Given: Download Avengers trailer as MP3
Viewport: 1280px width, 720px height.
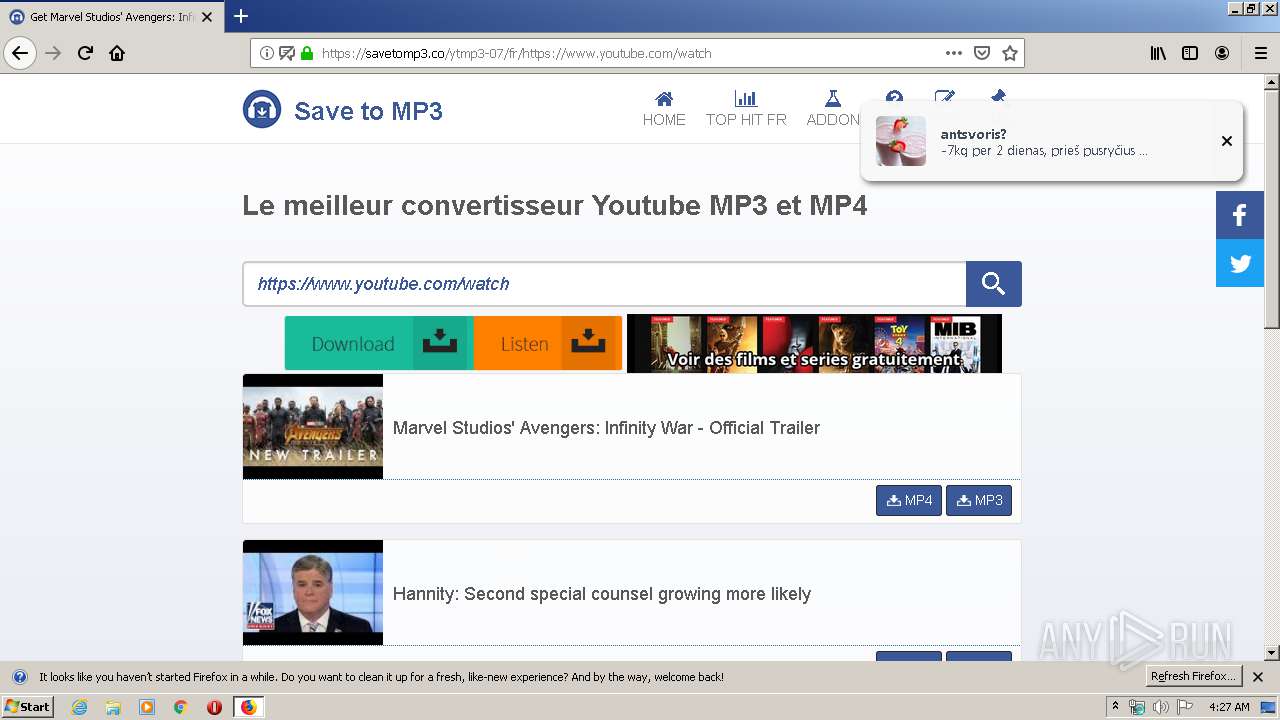Looking at the screenshot, I should pos(979,501).
